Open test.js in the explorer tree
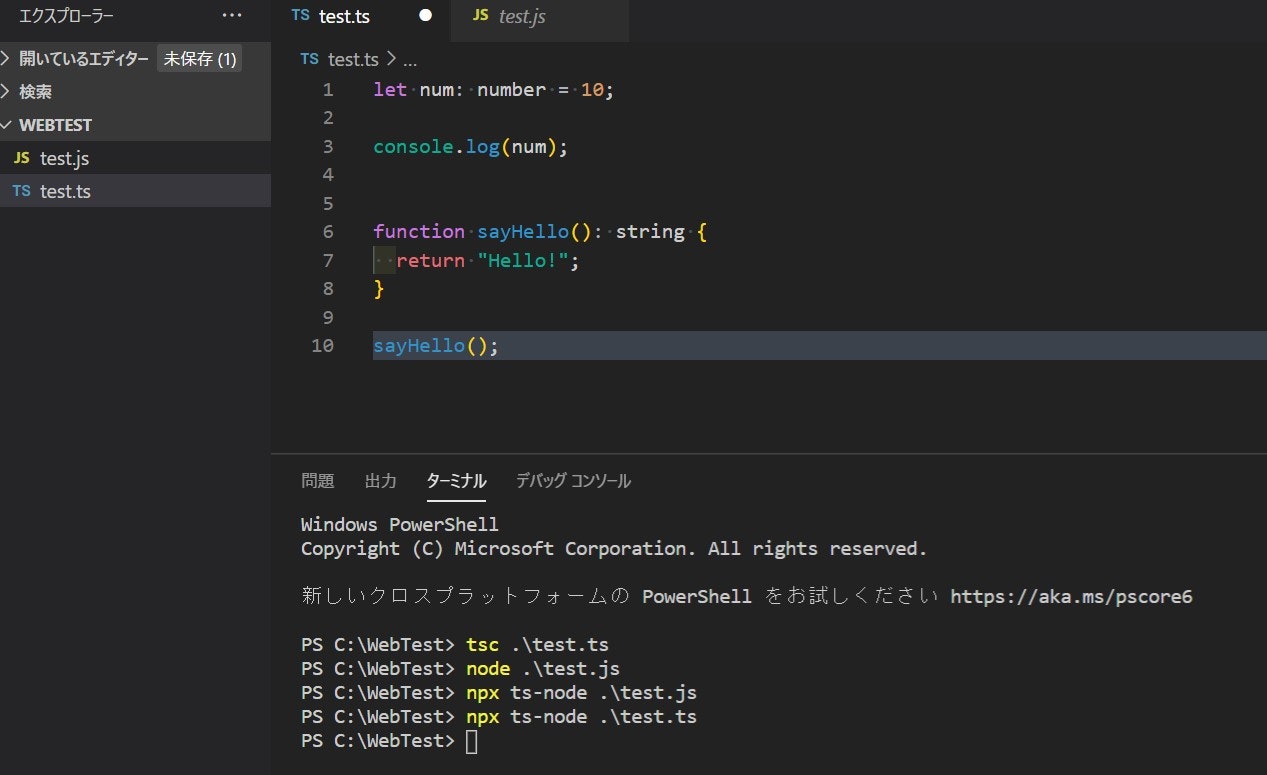Viewport: 1267px width, 775px height. coord(135,158)
